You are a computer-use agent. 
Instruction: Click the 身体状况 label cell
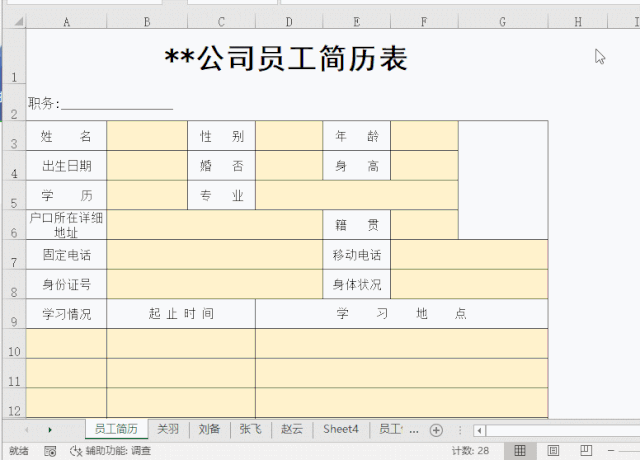357,284
